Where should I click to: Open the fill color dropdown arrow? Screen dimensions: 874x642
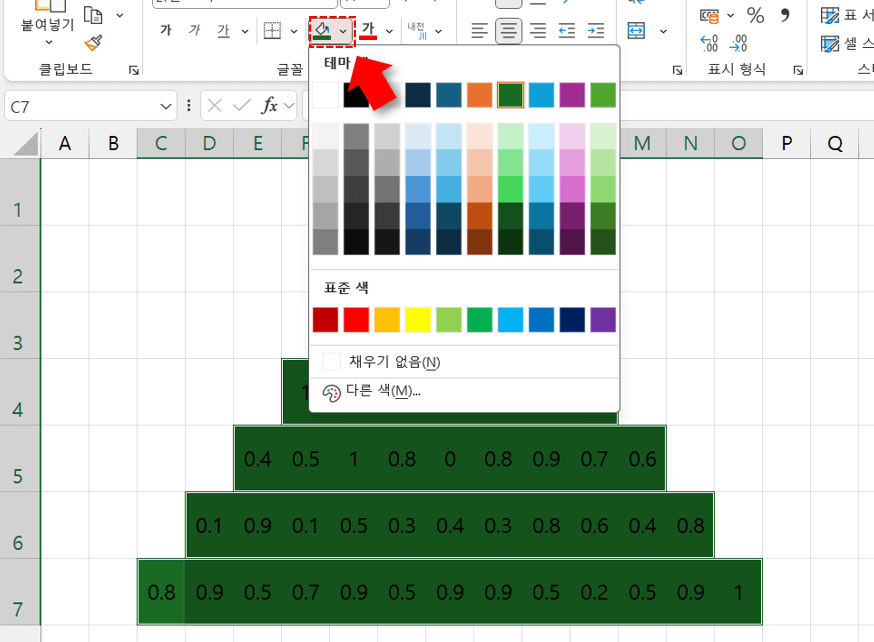coord(344,31)
